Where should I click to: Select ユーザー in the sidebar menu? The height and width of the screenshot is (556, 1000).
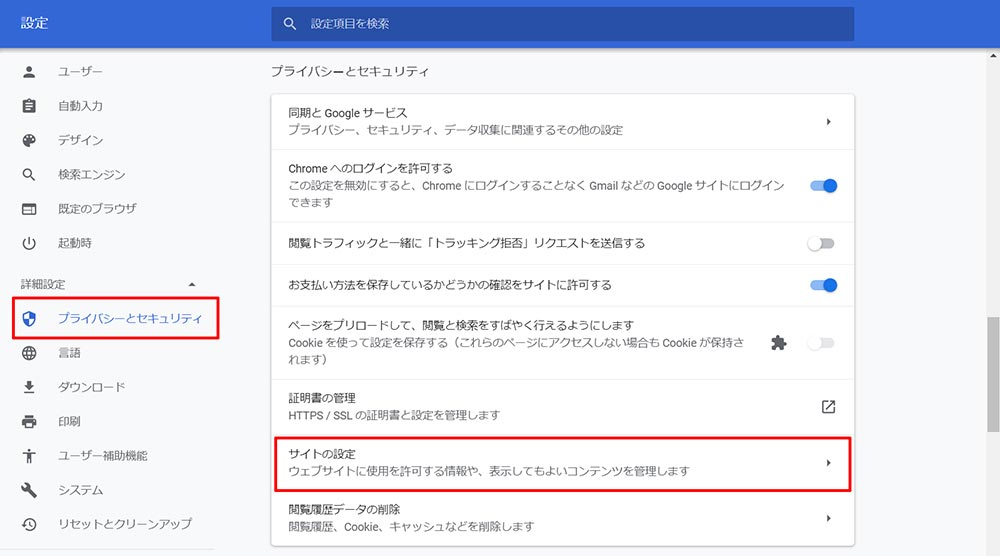pyautogui.click(x=80, y=71)
